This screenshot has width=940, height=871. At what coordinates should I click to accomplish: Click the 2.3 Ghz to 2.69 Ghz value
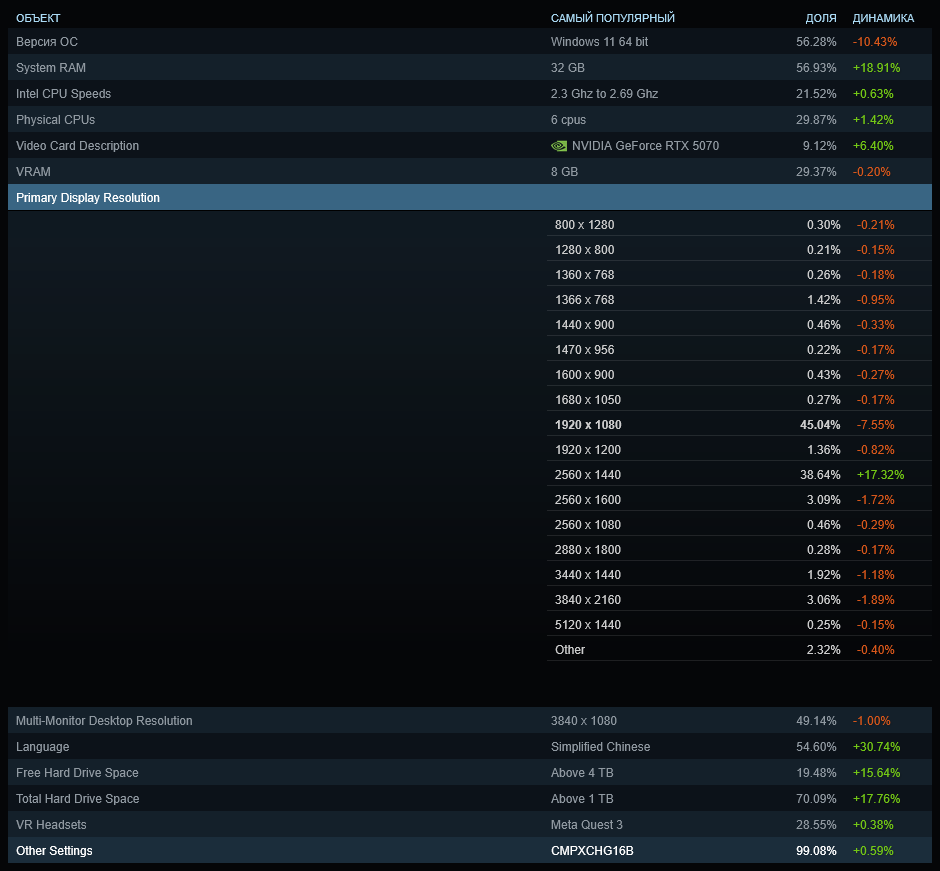click(x=604, y=94)
